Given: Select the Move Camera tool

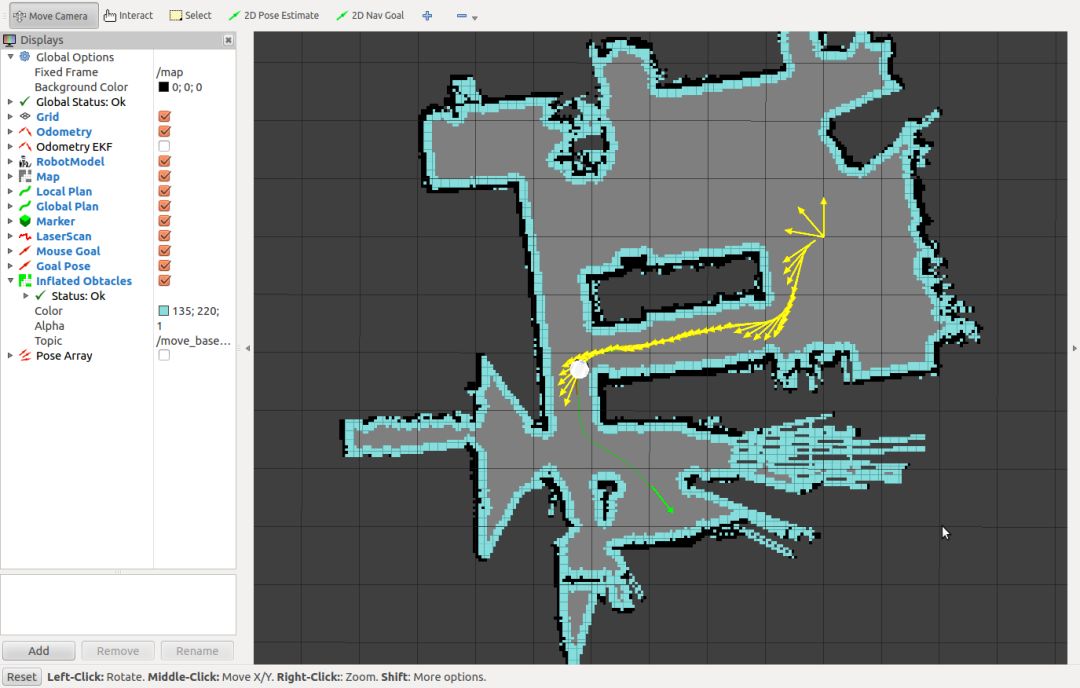Looking at the screenshot, I should click(54, 16).
